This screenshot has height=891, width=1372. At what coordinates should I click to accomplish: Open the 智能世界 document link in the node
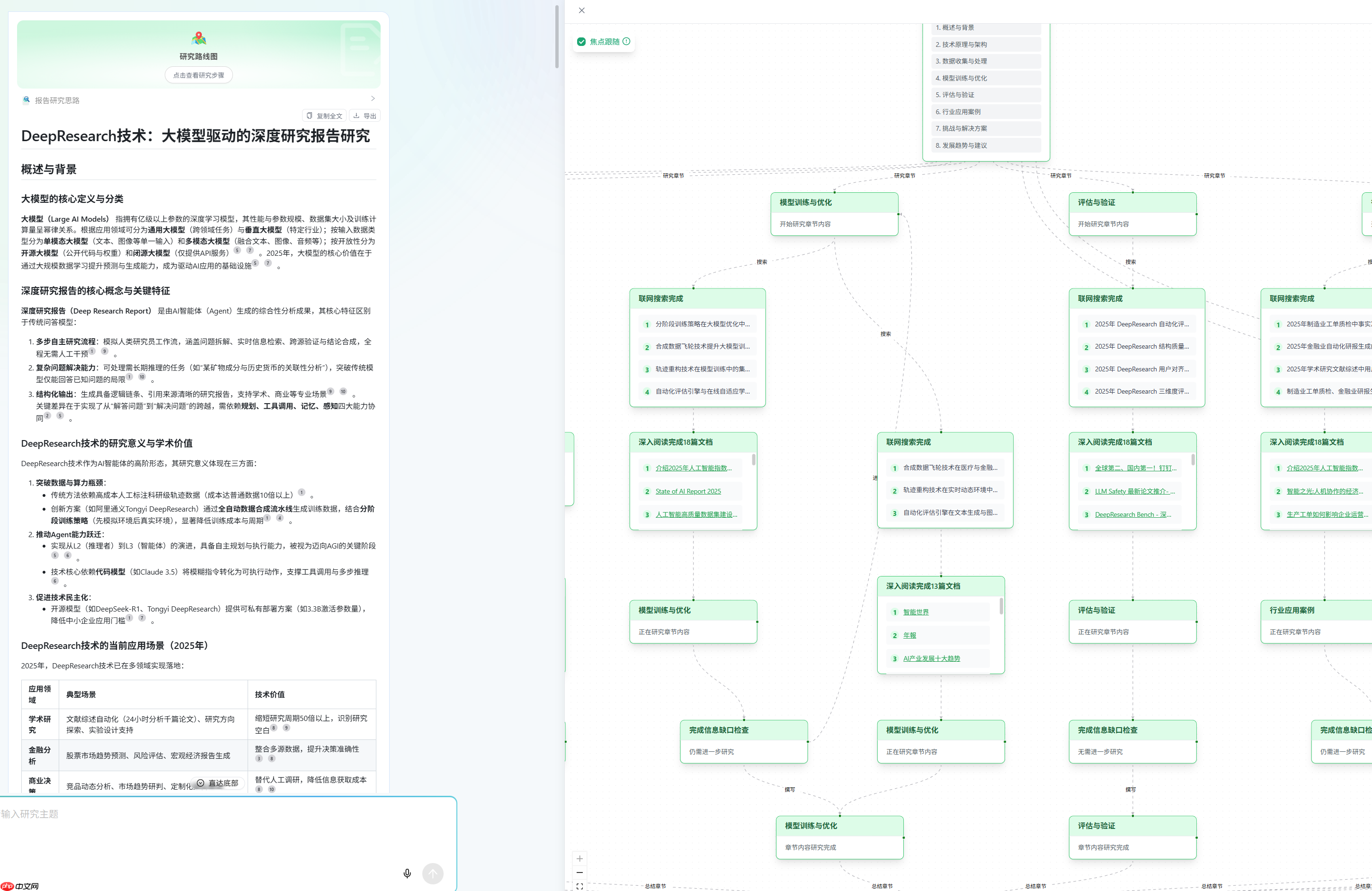[x=916, y=612]
